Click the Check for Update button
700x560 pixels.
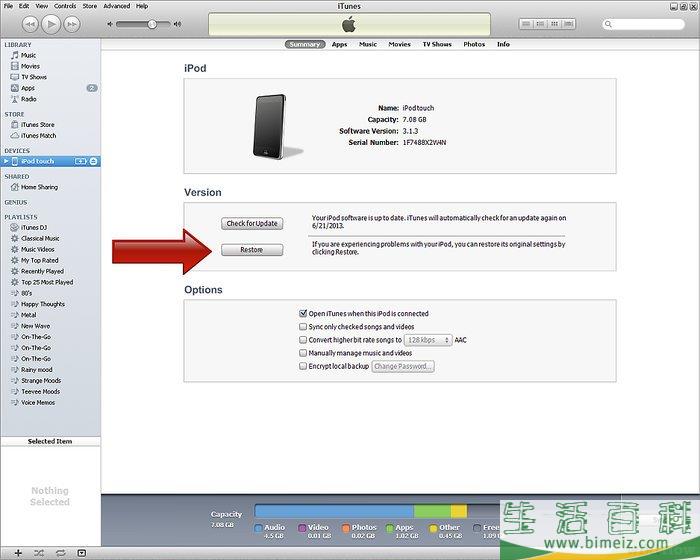[x=252, y=223]
